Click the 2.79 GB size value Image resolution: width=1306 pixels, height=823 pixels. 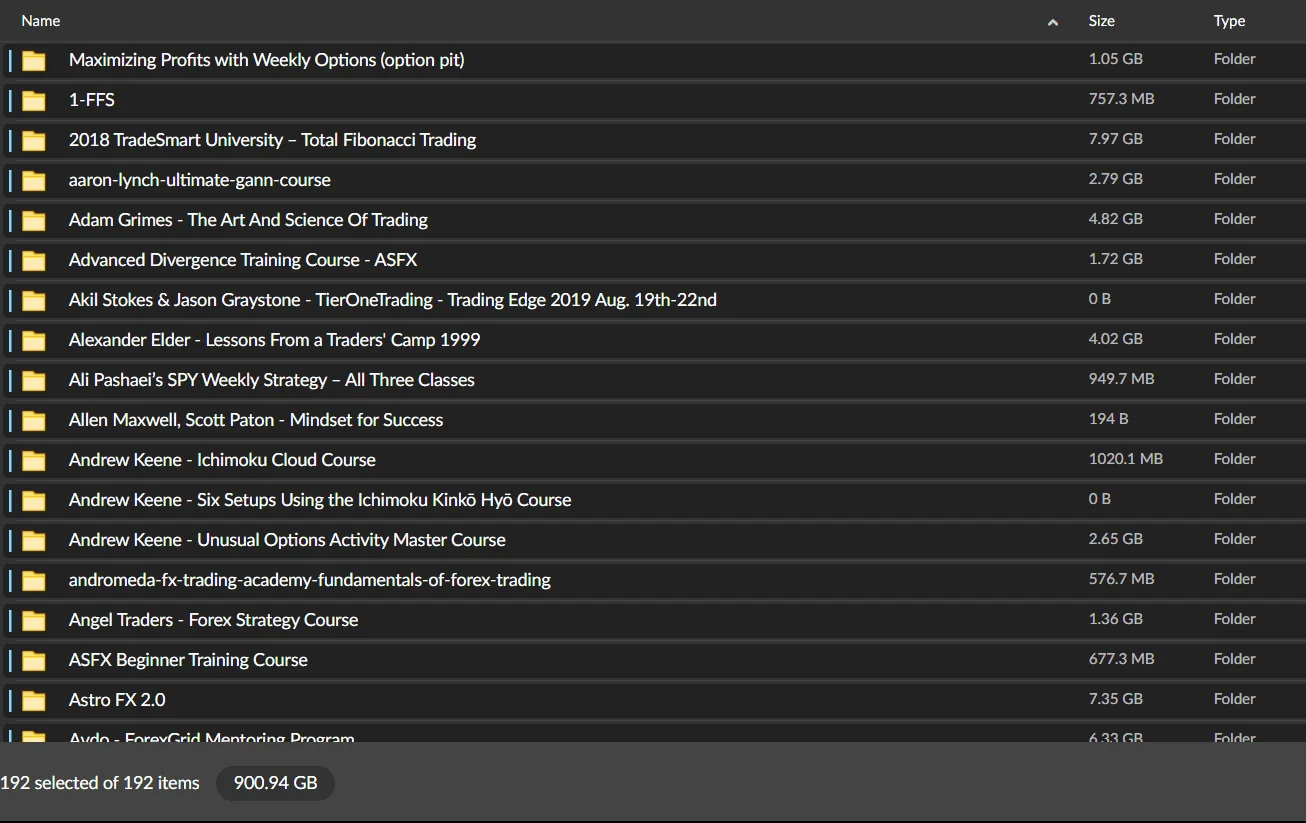click(x=1116, y=179)
